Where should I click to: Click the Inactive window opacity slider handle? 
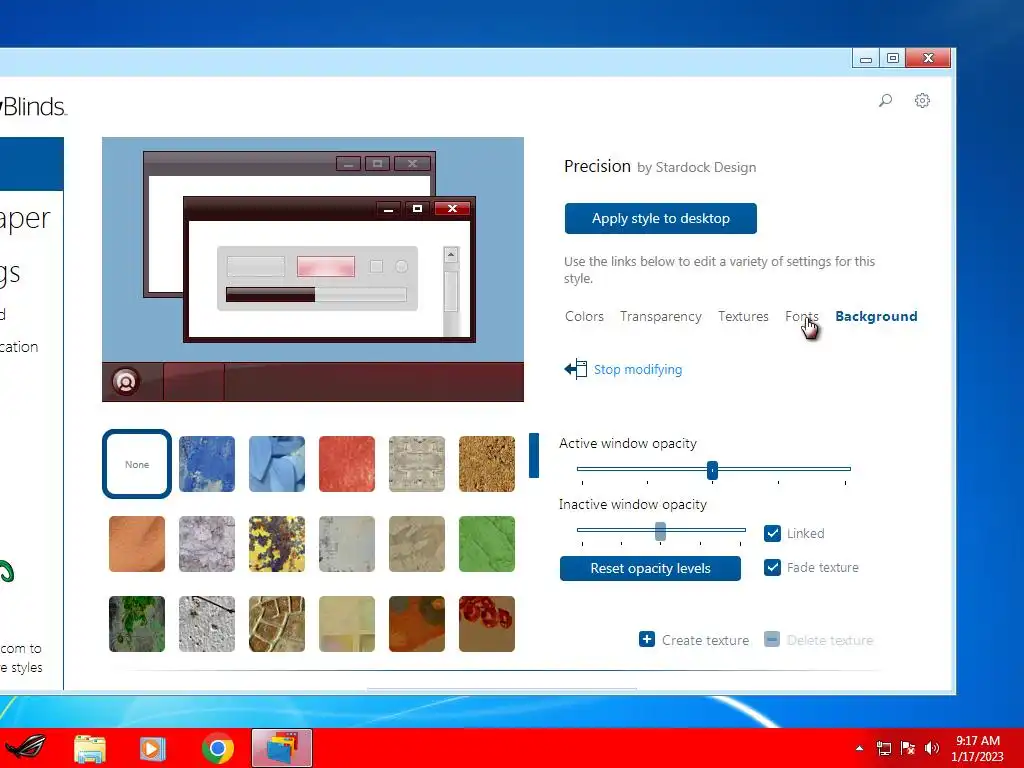tap(660, 531)
